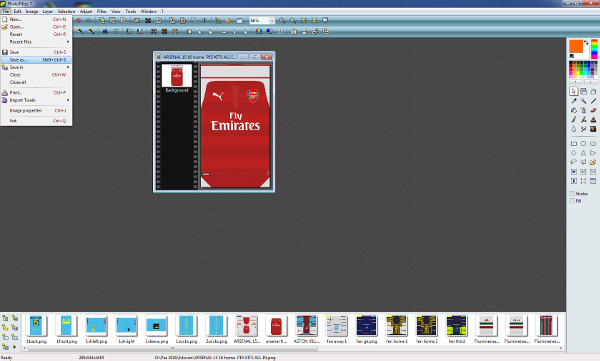
Task: Select Image properties menu entry
Action: [36, 111]
